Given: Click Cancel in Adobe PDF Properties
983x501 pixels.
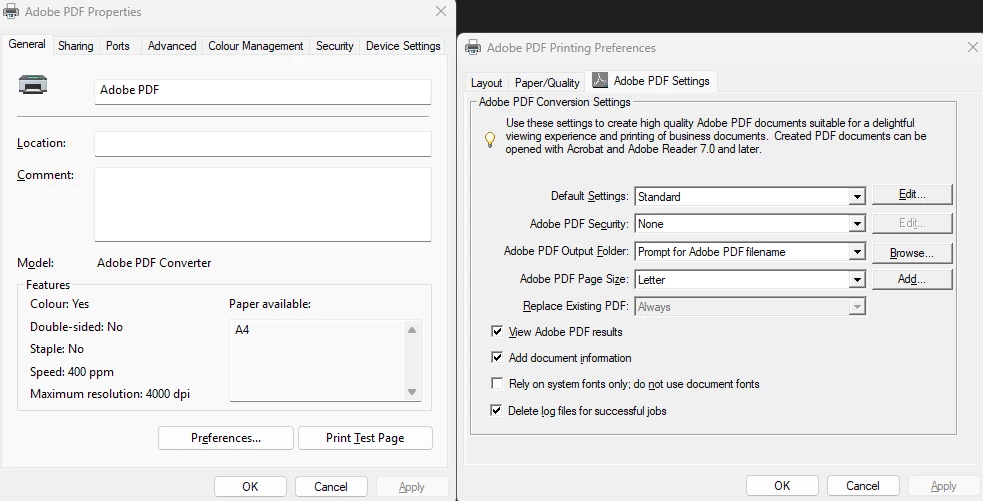Looking at the screenshot, I should (x=331, y=487).
